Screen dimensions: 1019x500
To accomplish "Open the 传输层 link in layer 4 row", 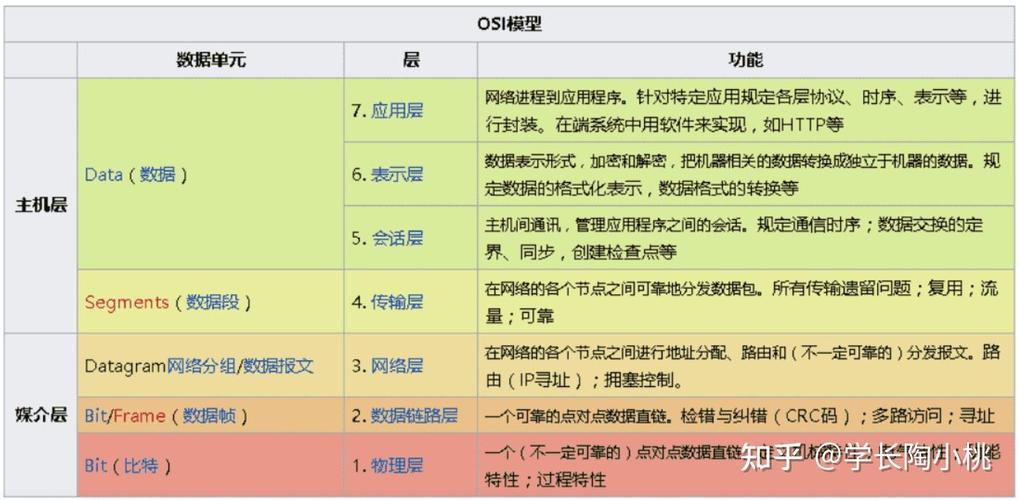I will (x=397, y=302).
